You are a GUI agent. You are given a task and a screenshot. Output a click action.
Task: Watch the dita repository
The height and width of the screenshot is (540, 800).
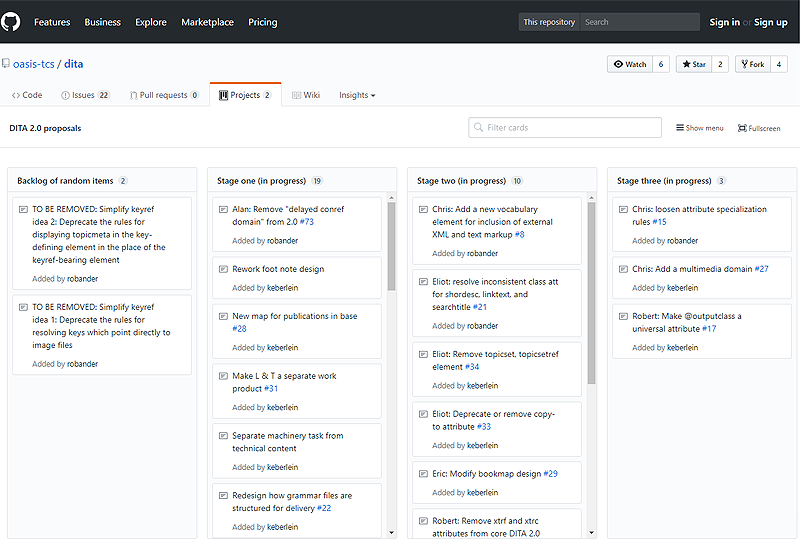pyautogui.click(x=630, y=64)
